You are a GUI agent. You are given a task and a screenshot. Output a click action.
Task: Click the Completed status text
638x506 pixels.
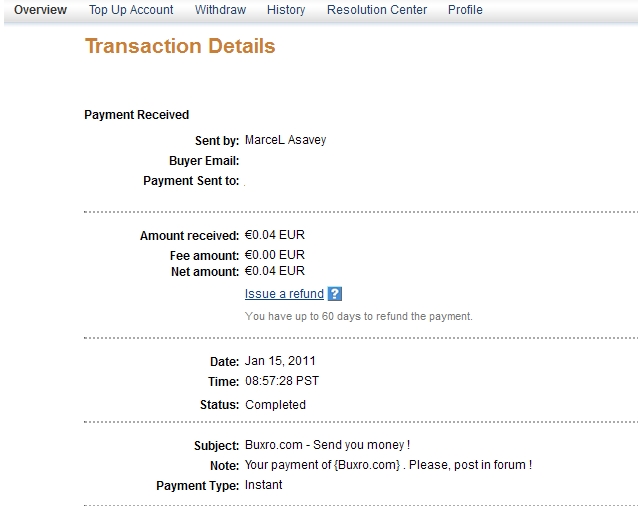[275, 405]
